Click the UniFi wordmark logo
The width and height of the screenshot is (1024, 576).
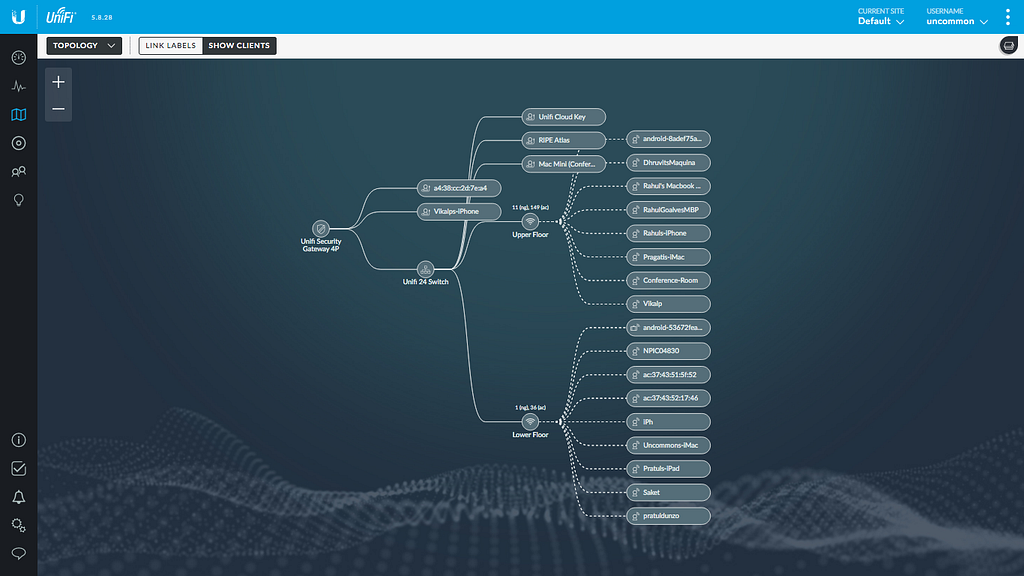tap(61, 16)
